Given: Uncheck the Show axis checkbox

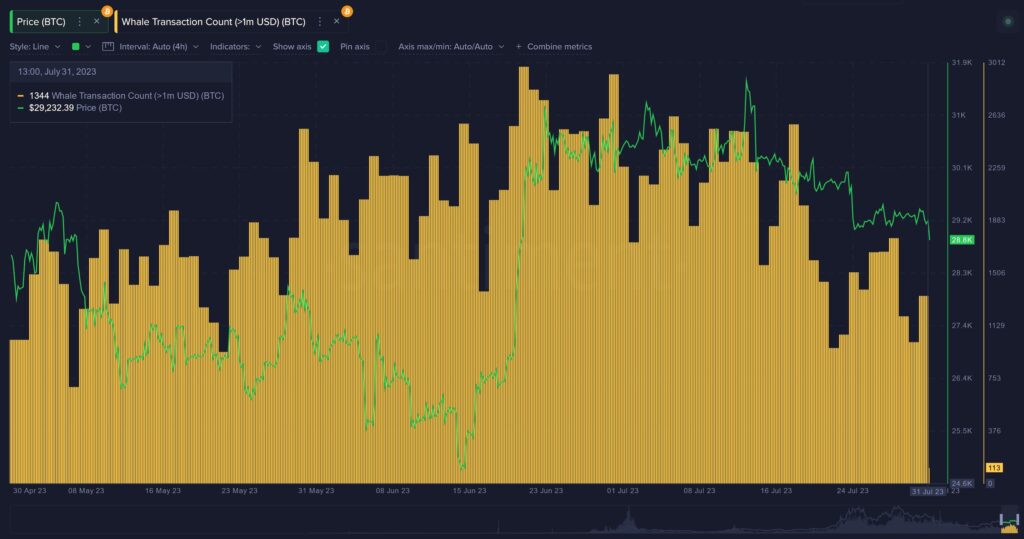Looking at the screenshot, I should (323, 46).
